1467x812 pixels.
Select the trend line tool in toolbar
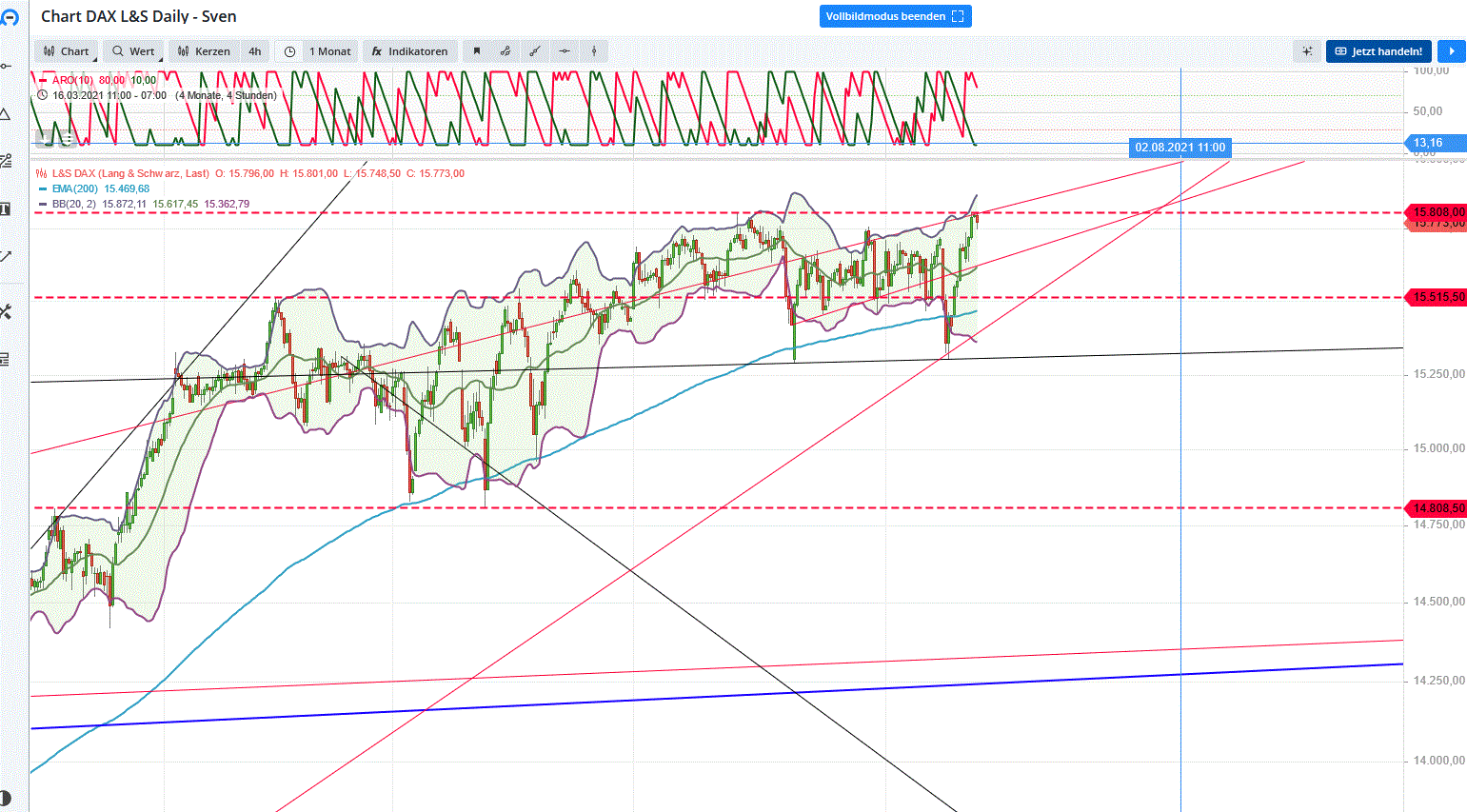(535, 51)
